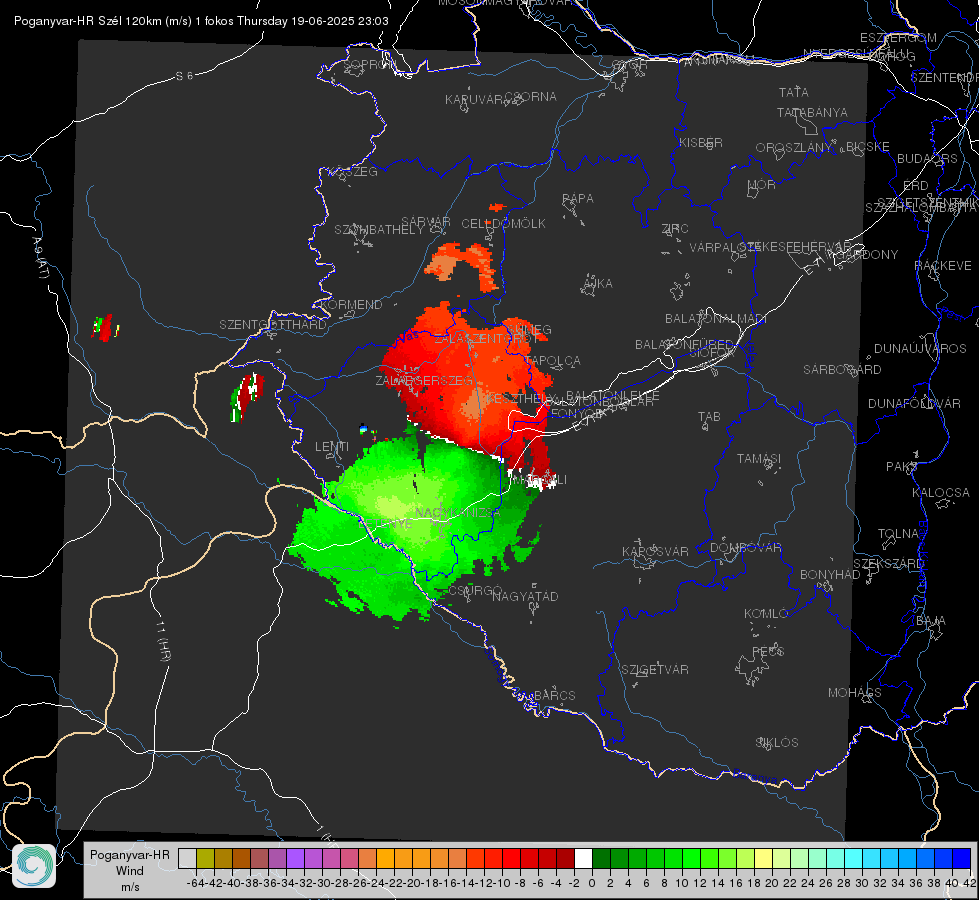The height and width of the screenshot is (900, 979).
Task: Click the OROSZLANY label
Action: pos(794,147)
